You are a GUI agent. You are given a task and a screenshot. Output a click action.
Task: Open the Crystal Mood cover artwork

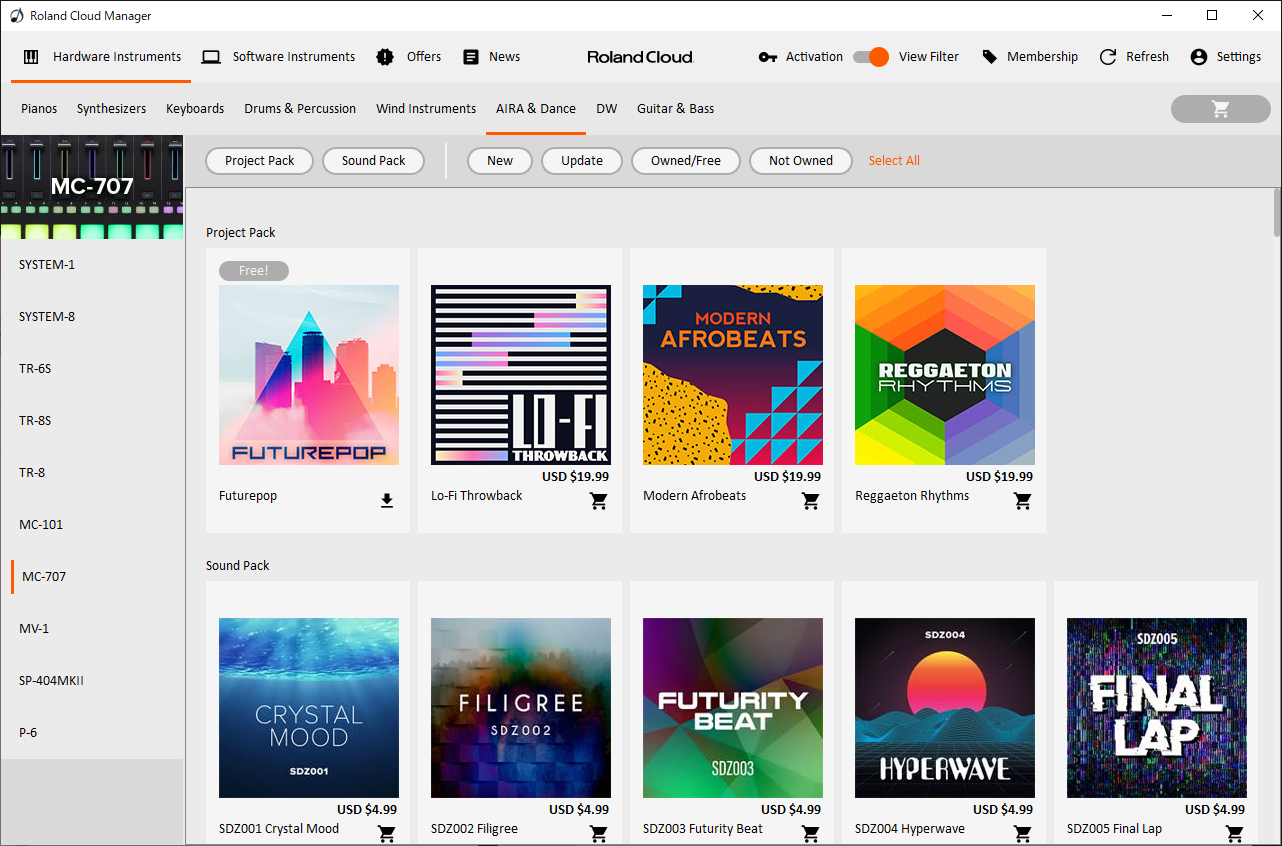click(x=309, y=708)
